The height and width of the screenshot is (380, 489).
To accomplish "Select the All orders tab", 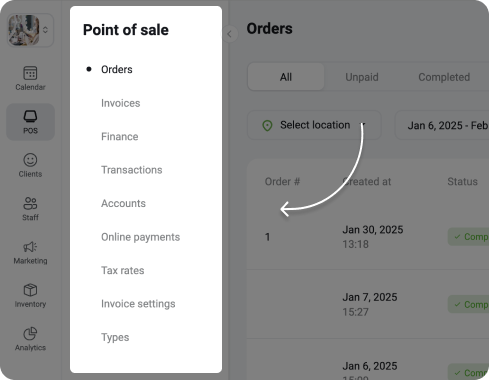I will [x=286, y=77].
